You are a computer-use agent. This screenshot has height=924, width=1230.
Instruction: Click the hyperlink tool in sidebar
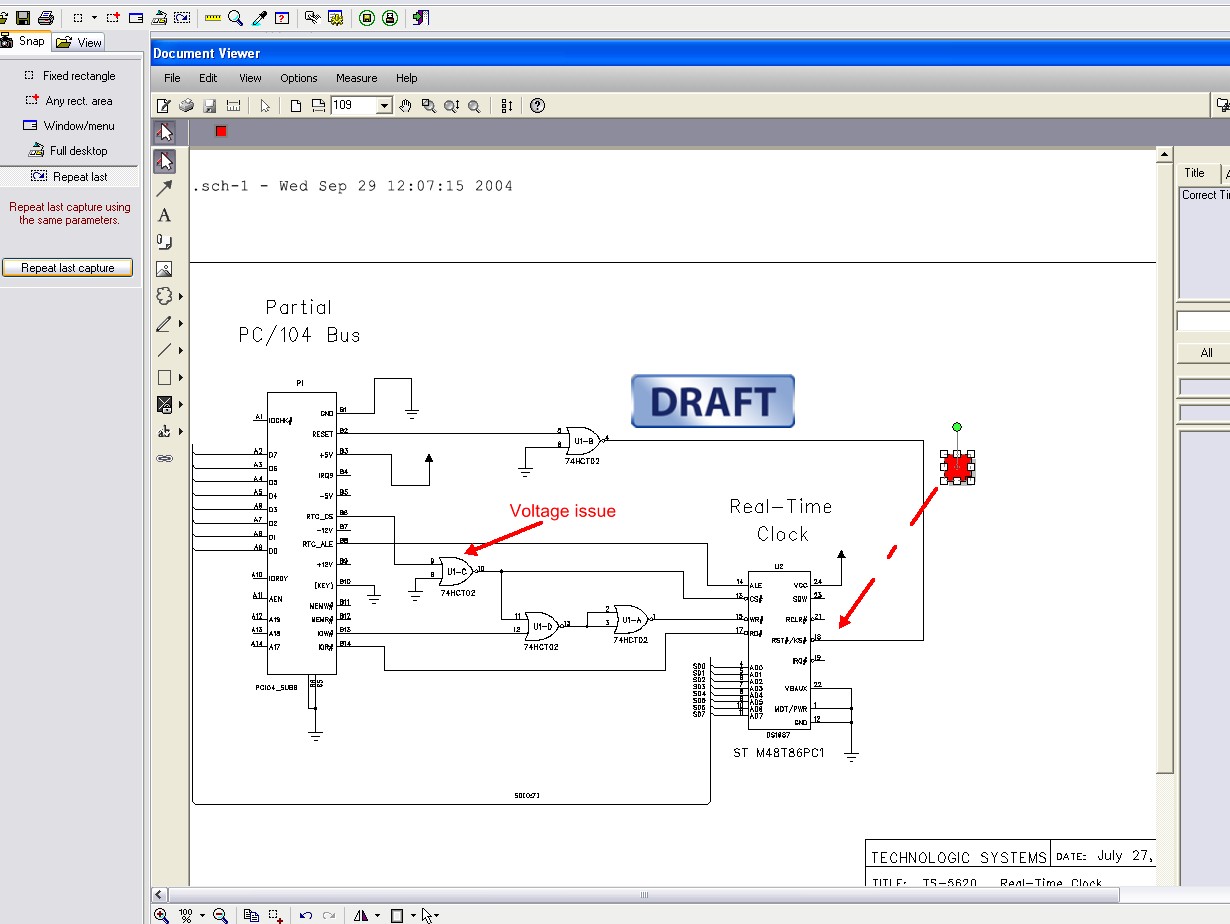165,458
